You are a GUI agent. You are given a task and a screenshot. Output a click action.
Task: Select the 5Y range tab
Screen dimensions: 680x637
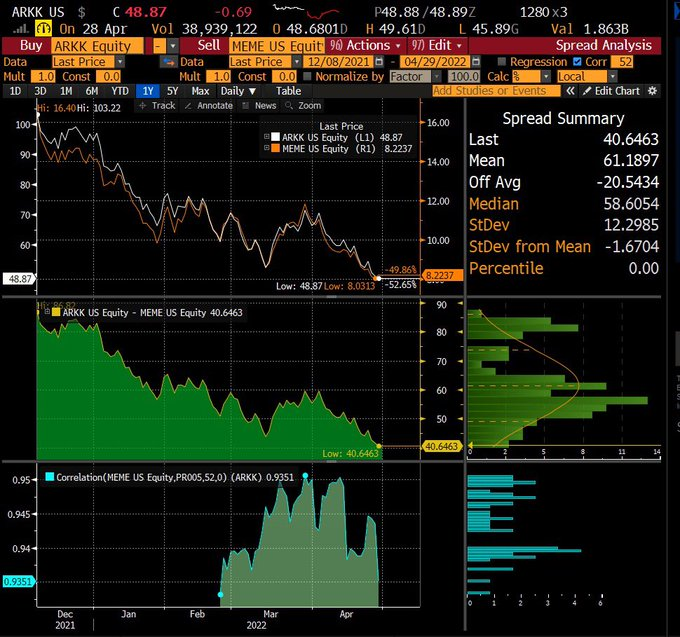pos(173,91)
